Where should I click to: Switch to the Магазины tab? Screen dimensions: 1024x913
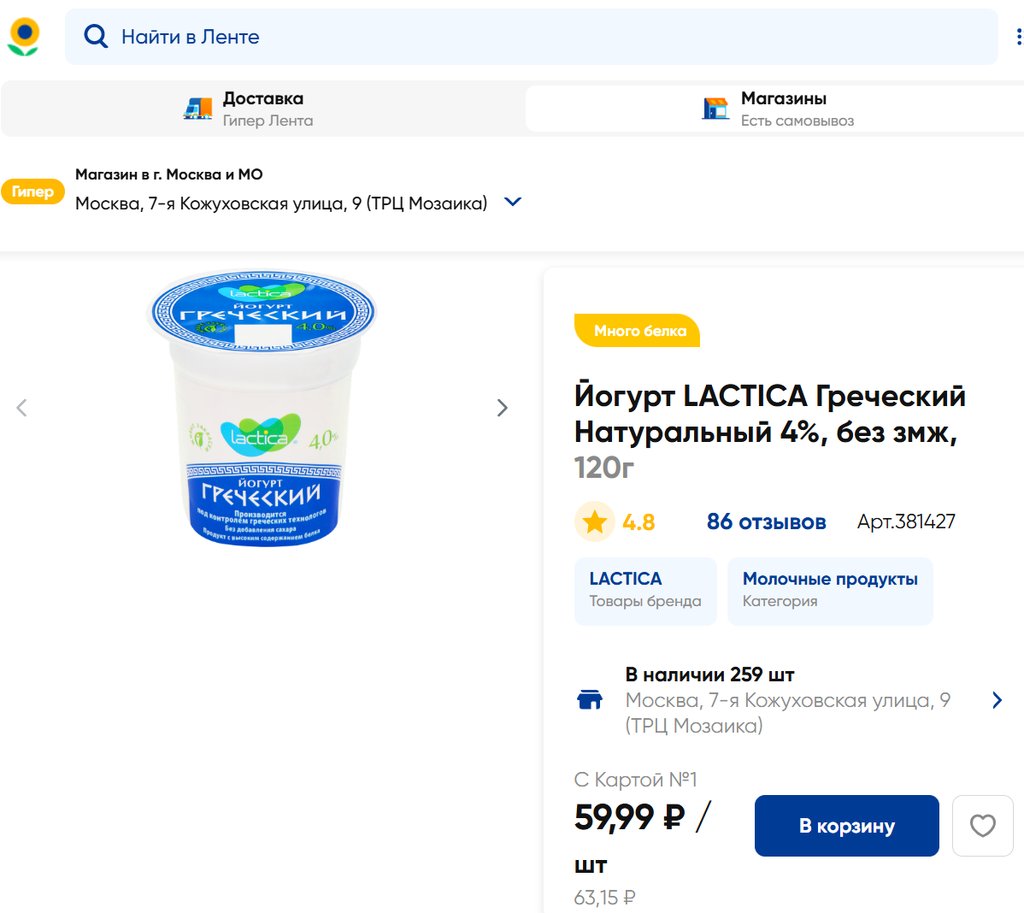(x=783, y=109)
